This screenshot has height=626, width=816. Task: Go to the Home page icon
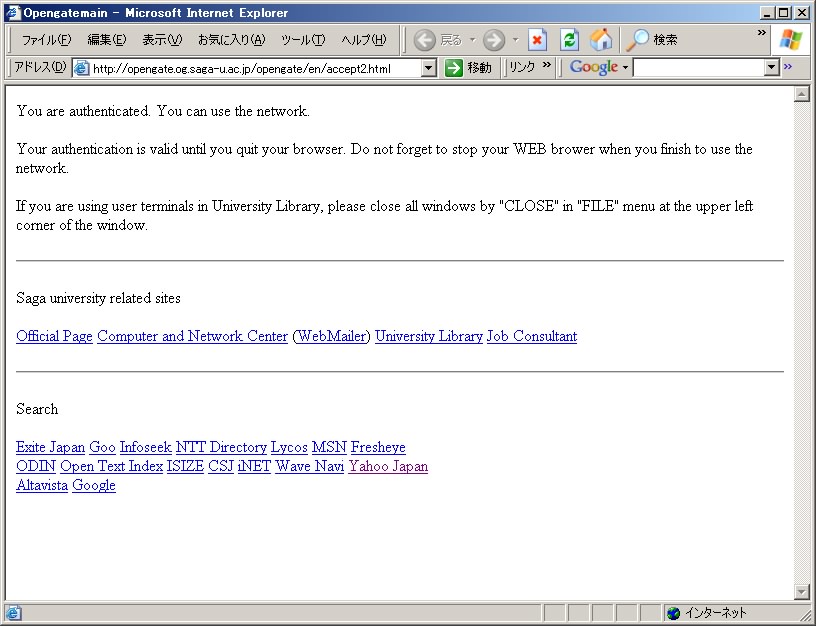(x=601, y=40)
